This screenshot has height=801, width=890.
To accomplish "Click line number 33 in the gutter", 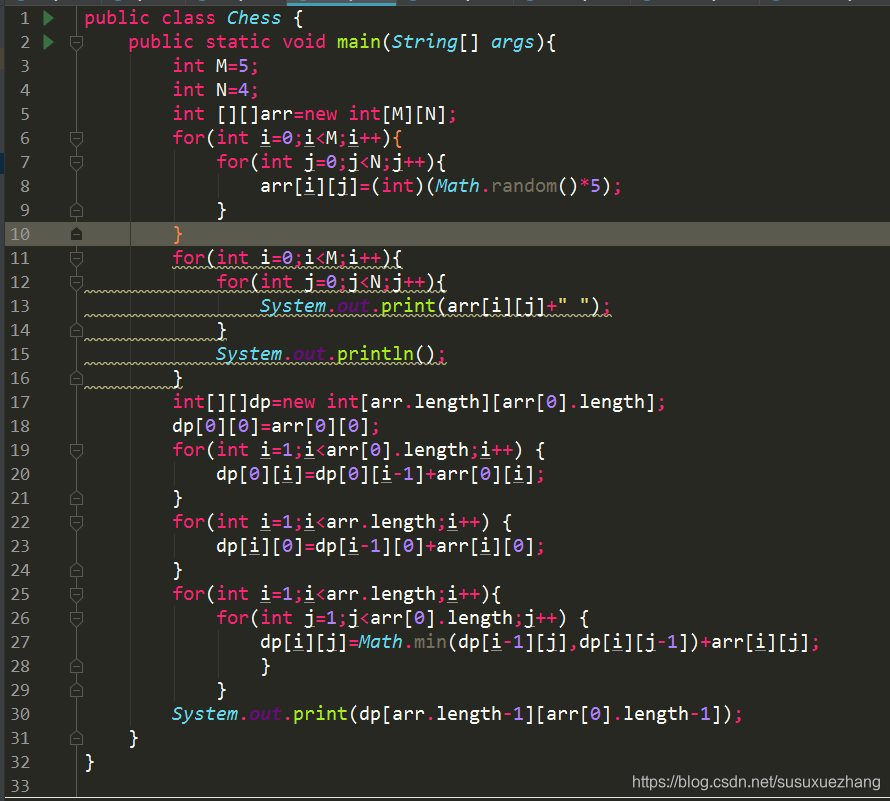I will [20, 786].
